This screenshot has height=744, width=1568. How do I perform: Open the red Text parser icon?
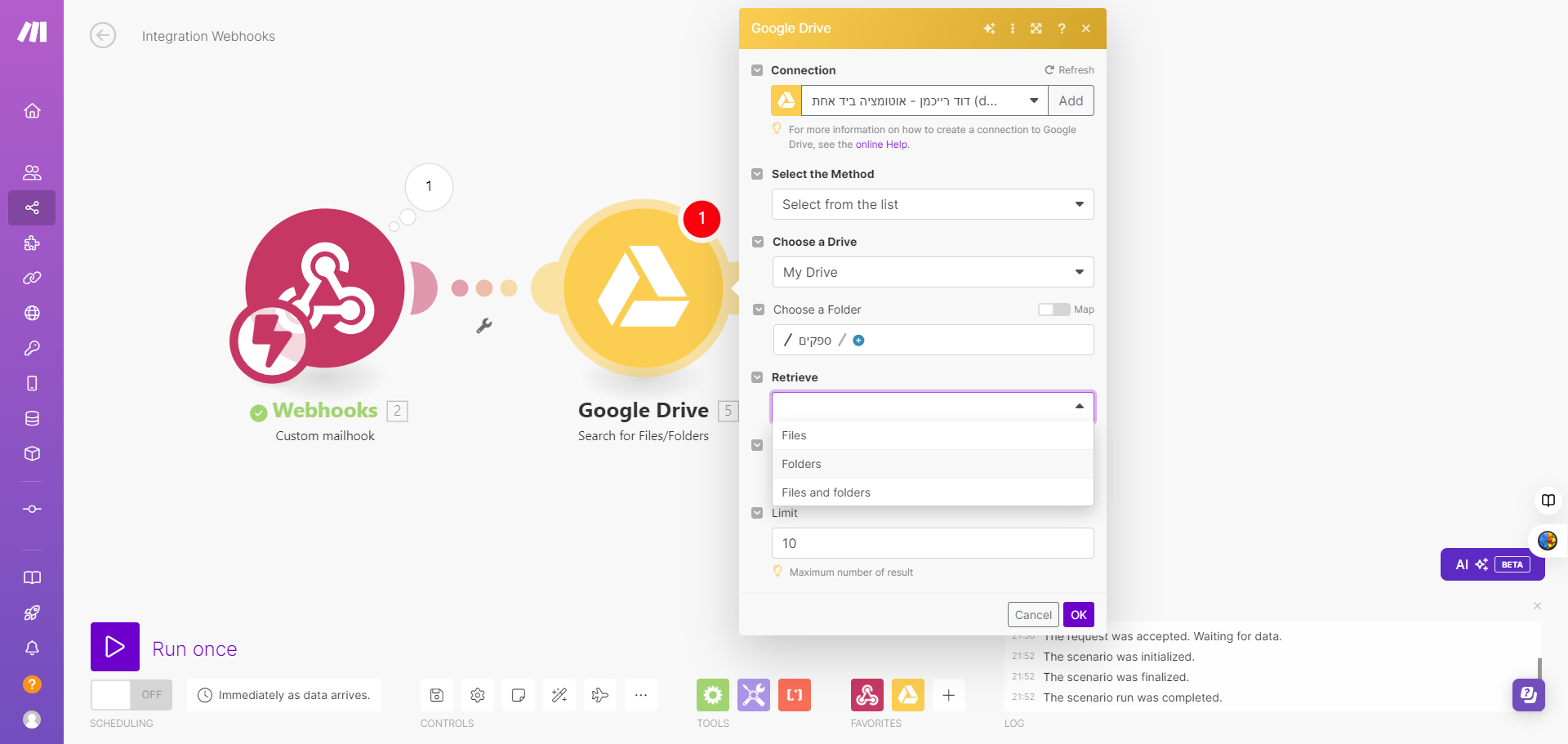coord(795,695)
